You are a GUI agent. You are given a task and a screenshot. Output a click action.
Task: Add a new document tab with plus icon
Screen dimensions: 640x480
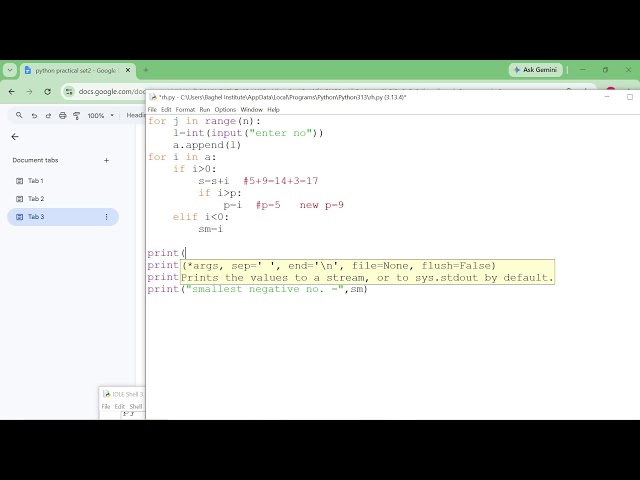107,160
